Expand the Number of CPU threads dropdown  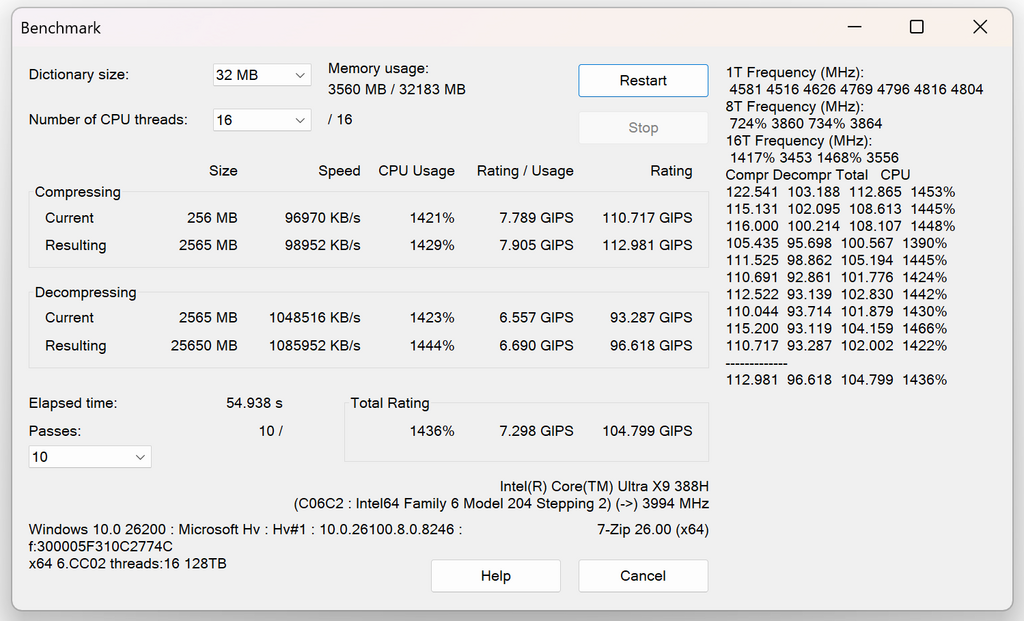260,119
